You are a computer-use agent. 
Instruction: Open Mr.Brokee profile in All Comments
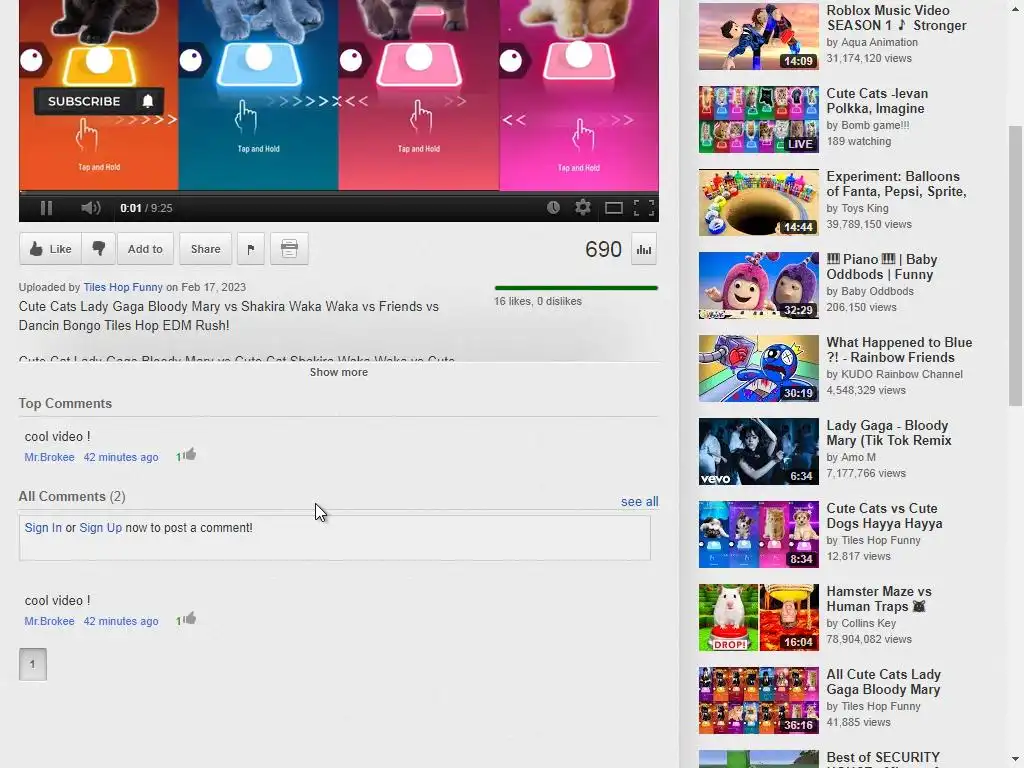(x=50, y=621)
